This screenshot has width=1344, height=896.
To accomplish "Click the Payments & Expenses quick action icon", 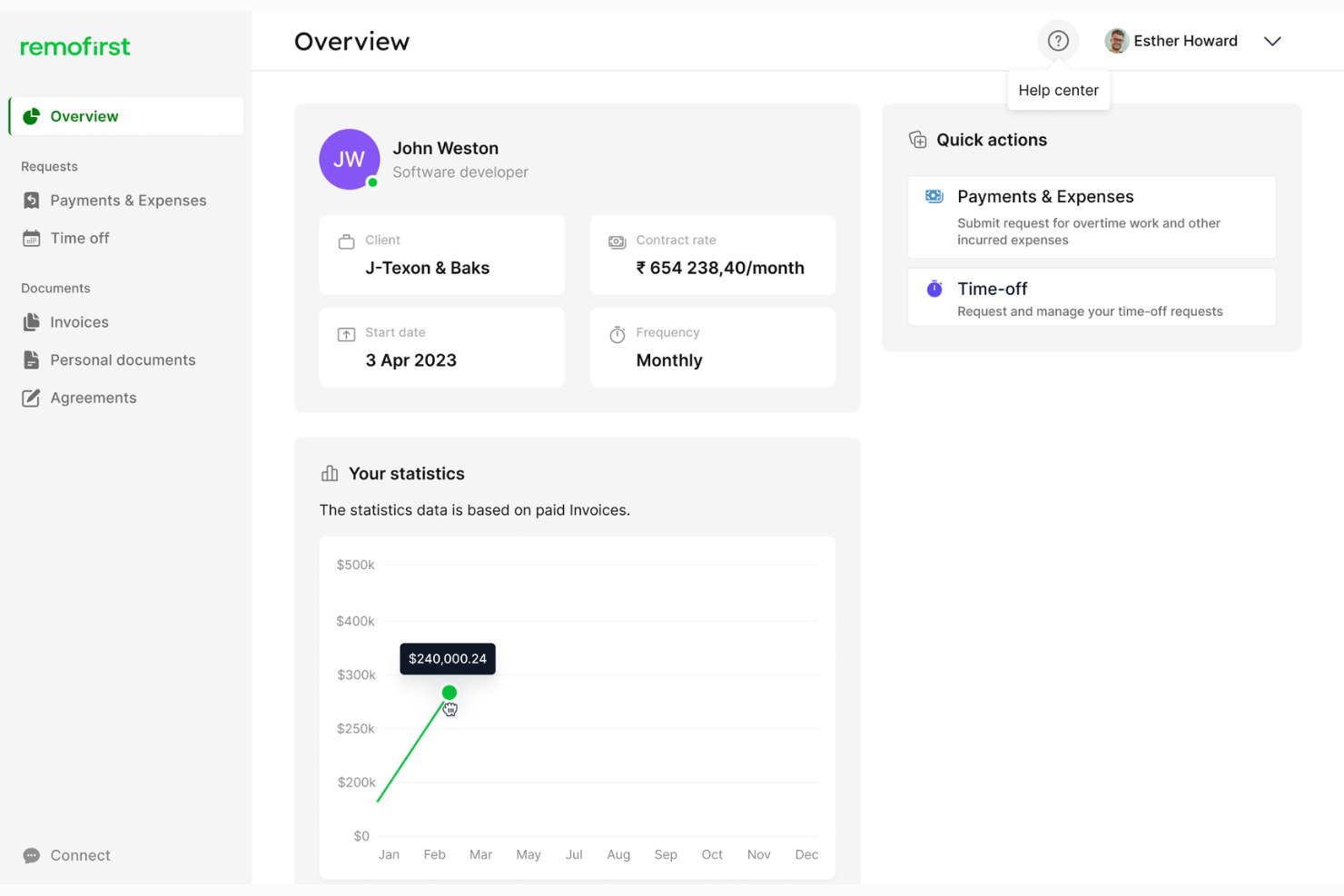I will pos(934,196).
